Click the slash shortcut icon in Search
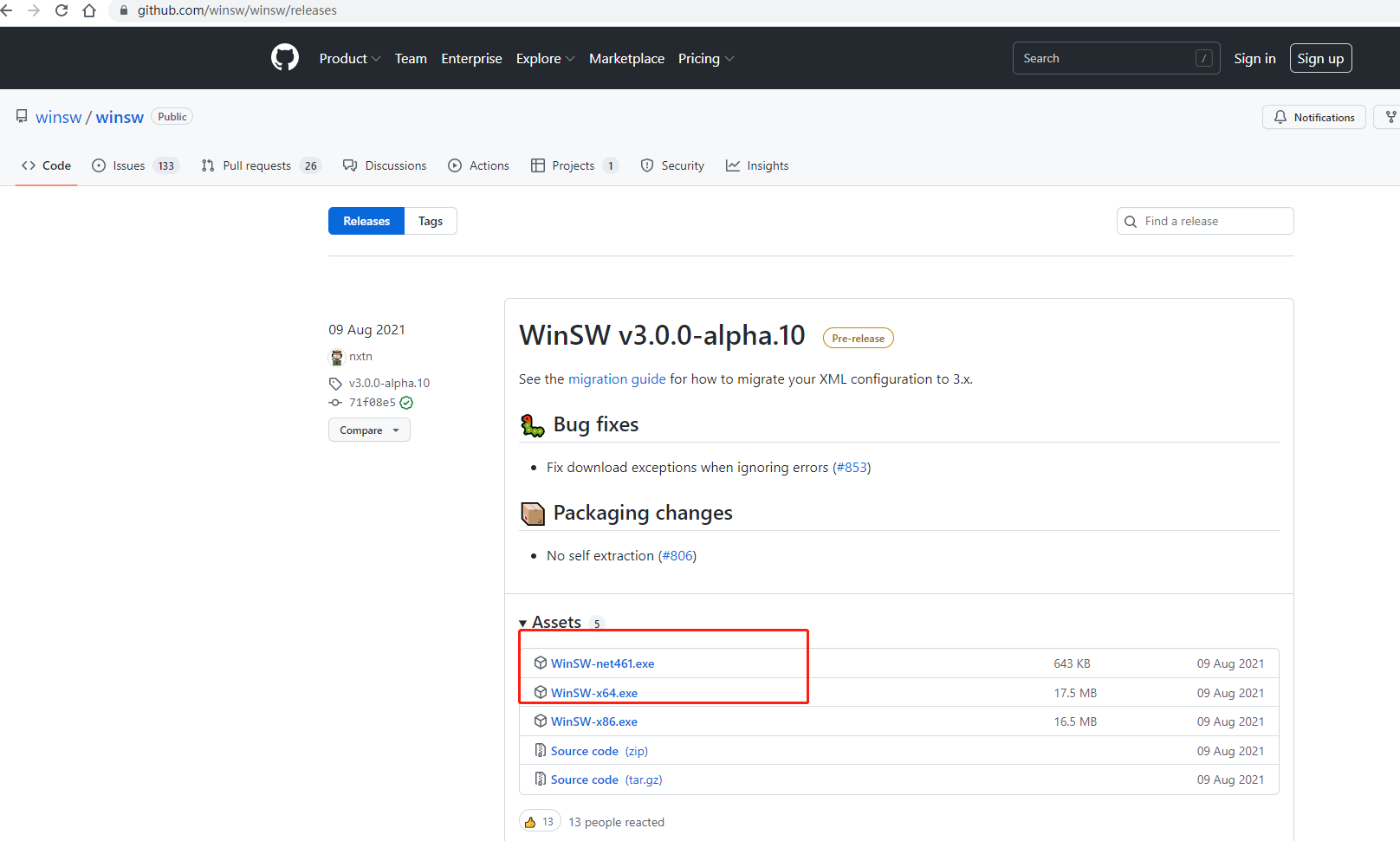 click(x=1204, y=58)
